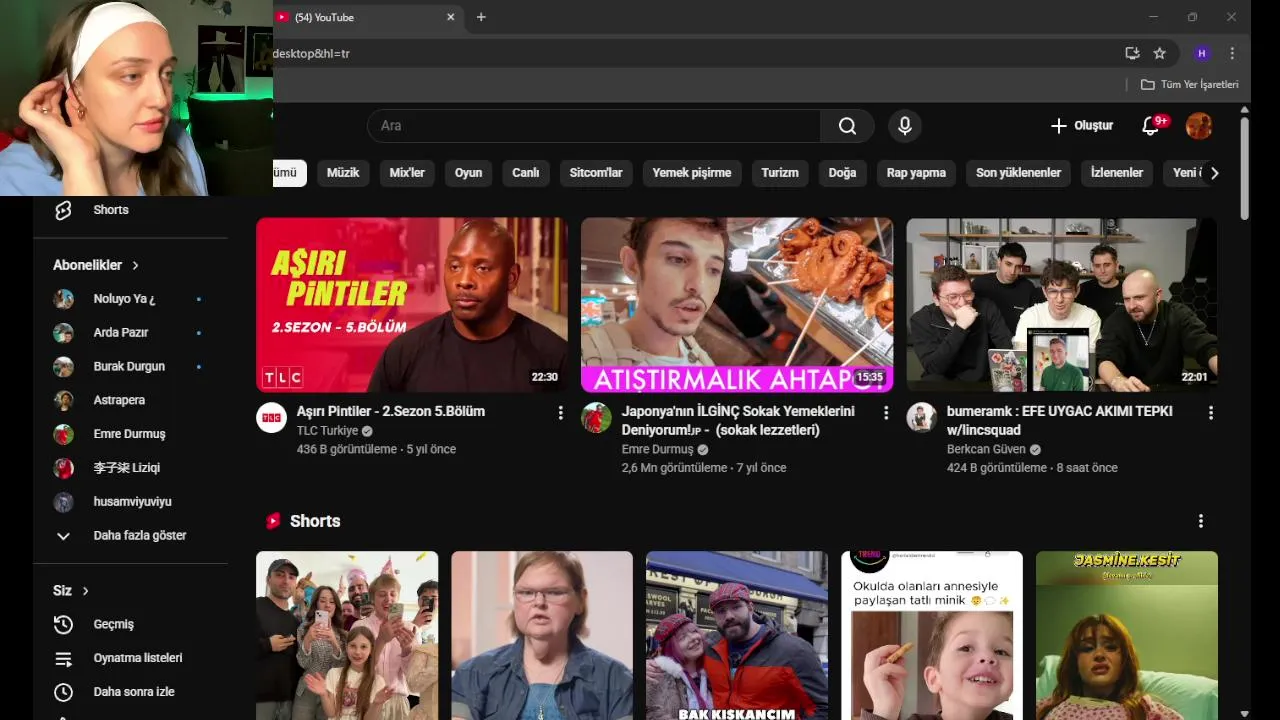Click into the Ara search field
This screenshot has width=1280, height=720.
594,126
